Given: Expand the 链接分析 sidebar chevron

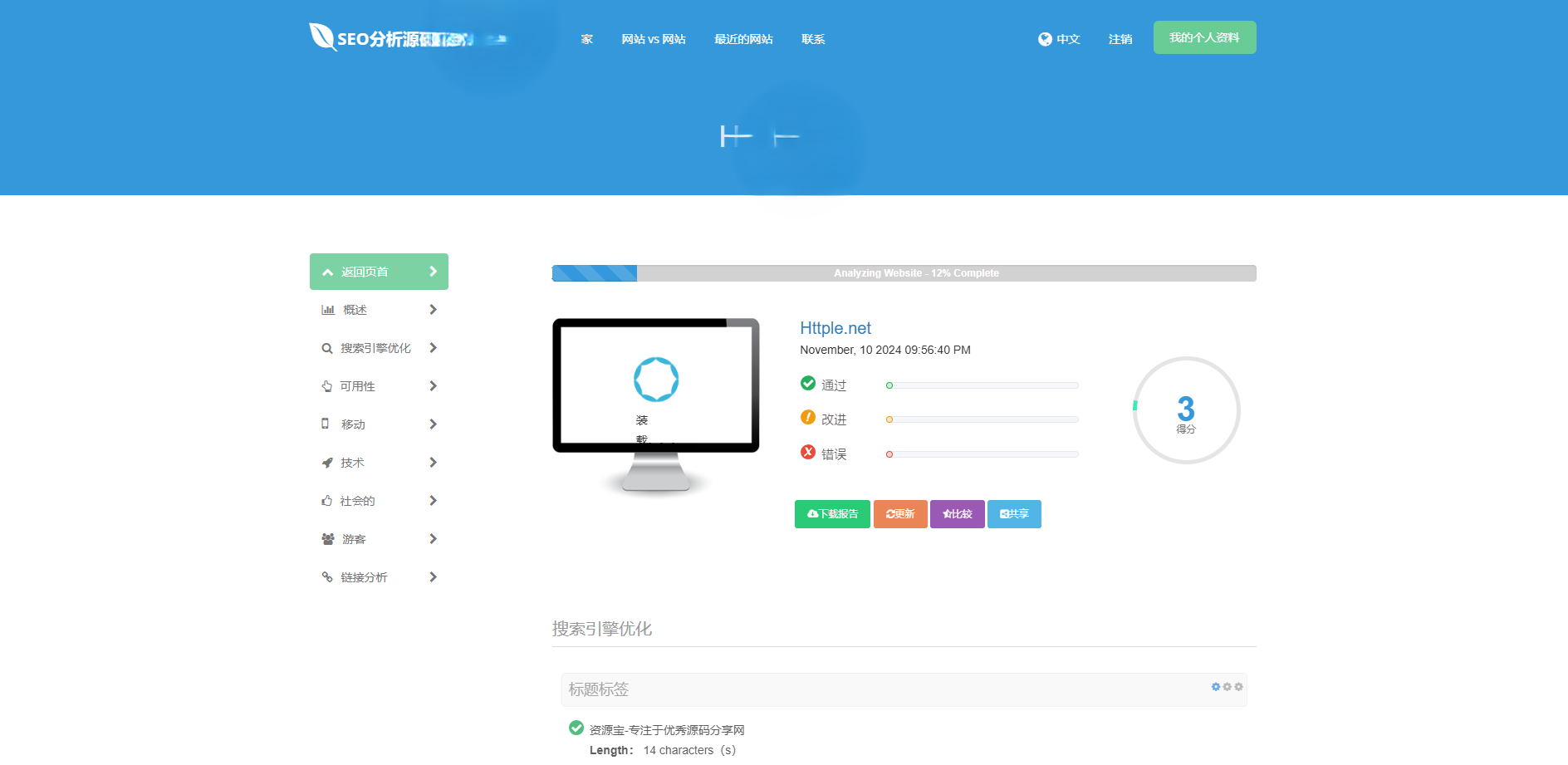Looking at the screenshot, I should tap(433, 577).
